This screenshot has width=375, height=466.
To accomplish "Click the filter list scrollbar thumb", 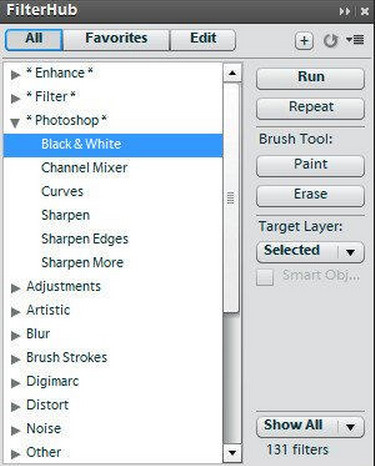I will (231, 198).
